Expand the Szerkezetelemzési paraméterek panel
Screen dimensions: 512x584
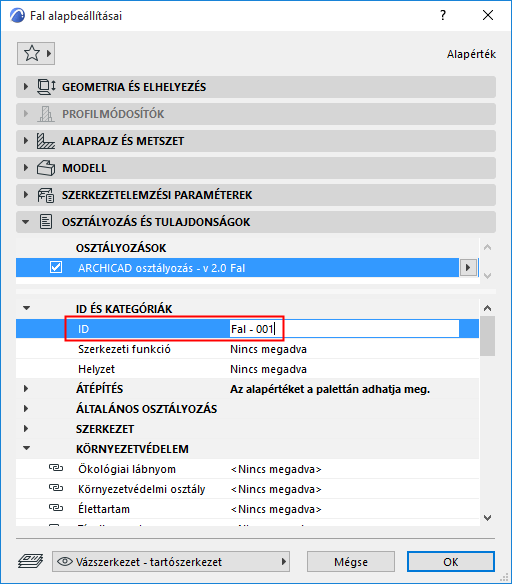click(x=25, y=195)
